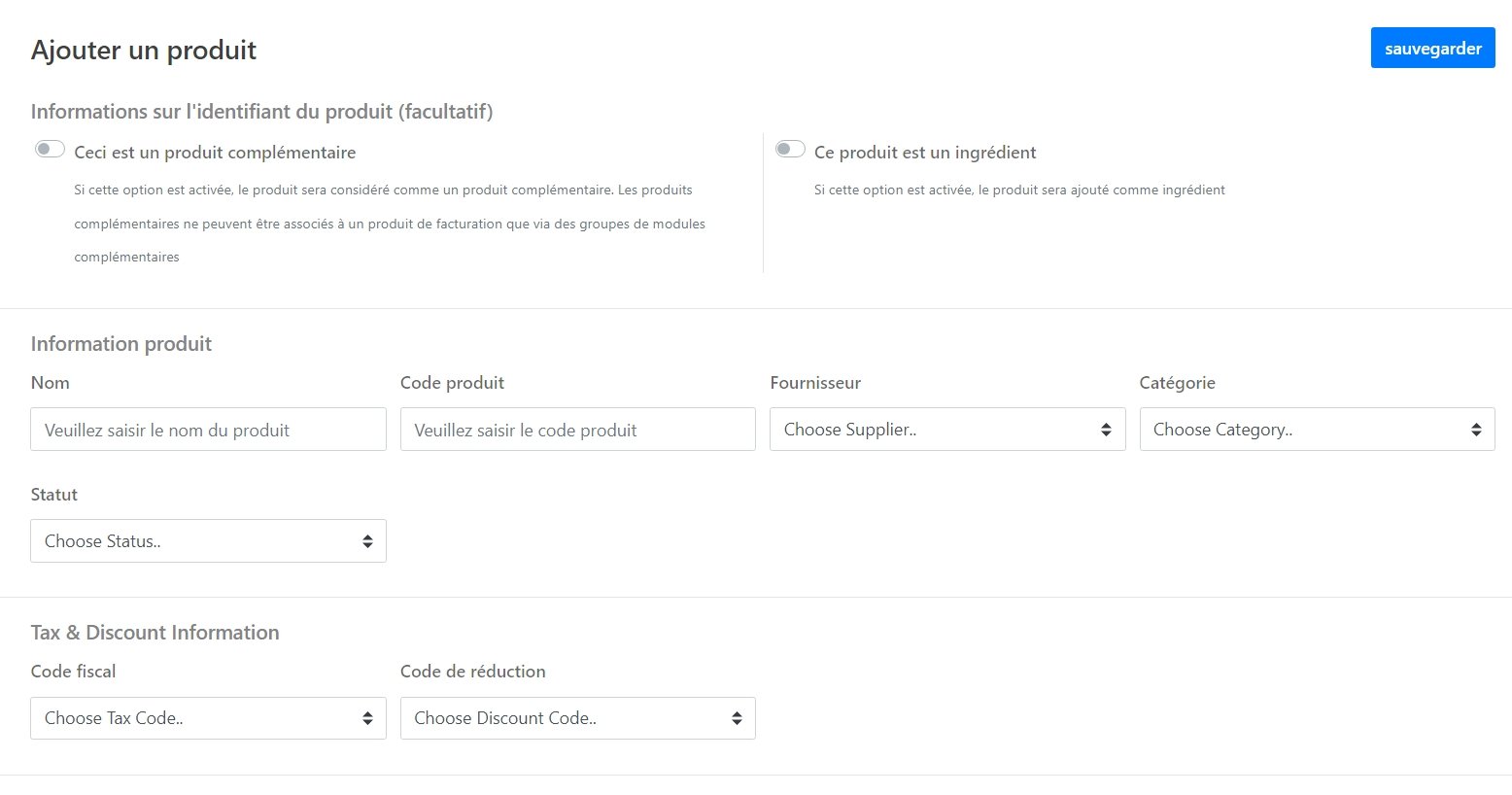Click the Catégorie field label
Screen dimensions: 1512x795
1177,383
